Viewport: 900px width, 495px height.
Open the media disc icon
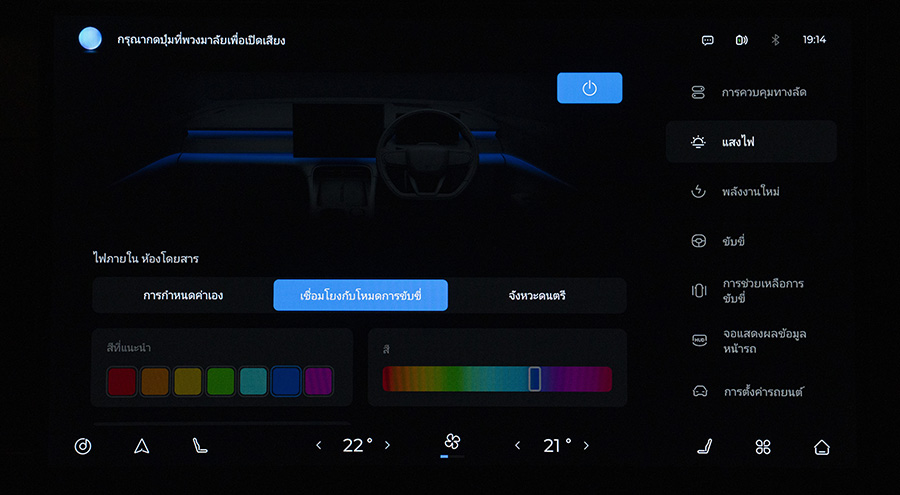click(x=83, y=446)
